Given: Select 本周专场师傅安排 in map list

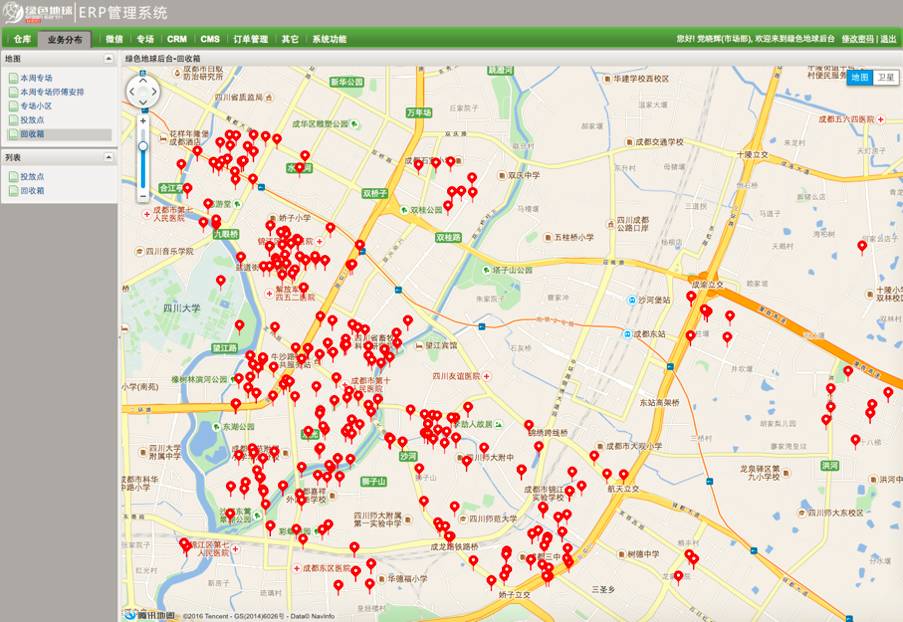Looking at the screenshot, I should pyautogui.click(x=52, y=92).
